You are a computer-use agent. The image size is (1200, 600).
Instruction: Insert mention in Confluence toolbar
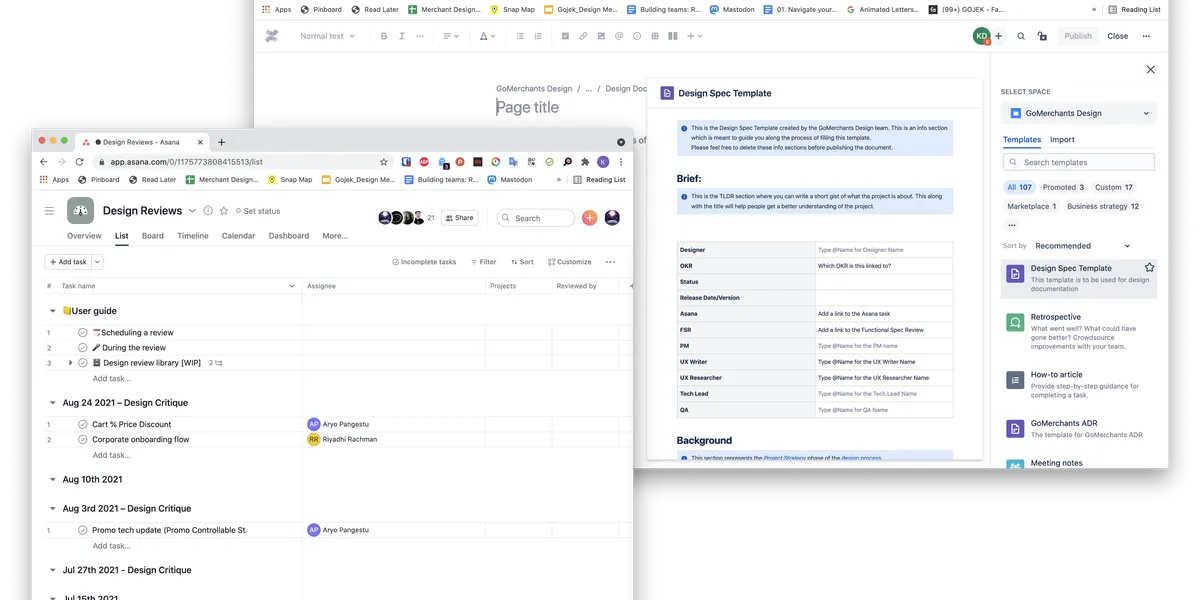coord(619,36)
